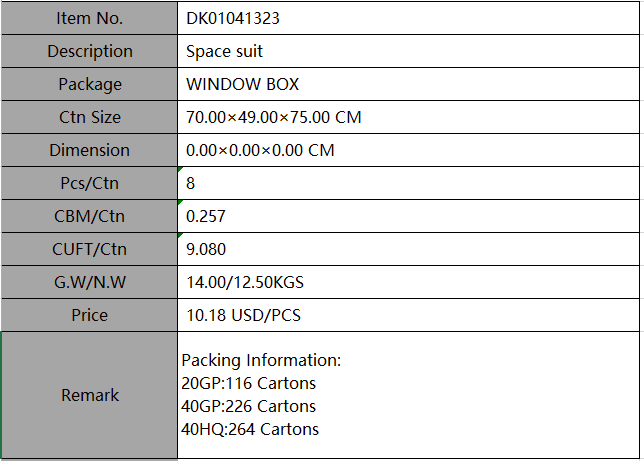Click the 'Remark' label cell
Viewport: 644px width, 461px height.
pos(90,395)
